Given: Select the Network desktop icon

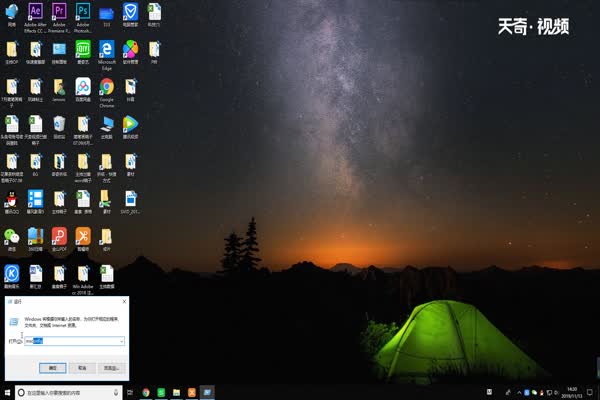Looking at the screenshot, I should pyautogui.click(x=11, y=15).
